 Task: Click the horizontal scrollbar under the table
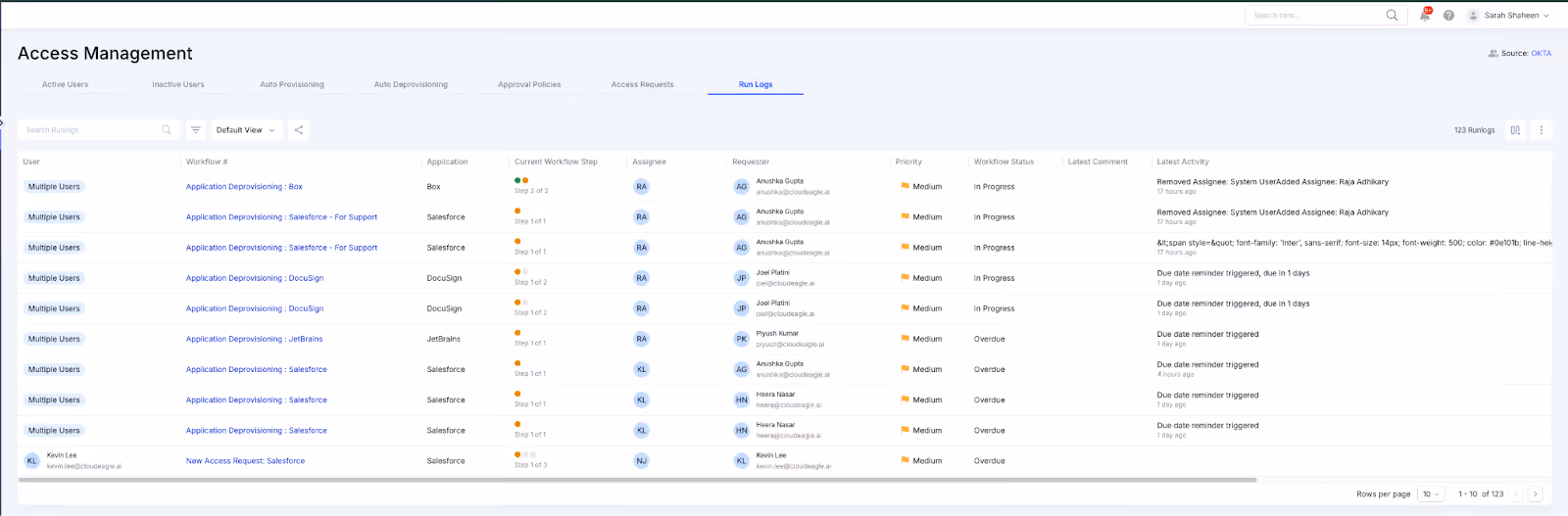[637, 480]
